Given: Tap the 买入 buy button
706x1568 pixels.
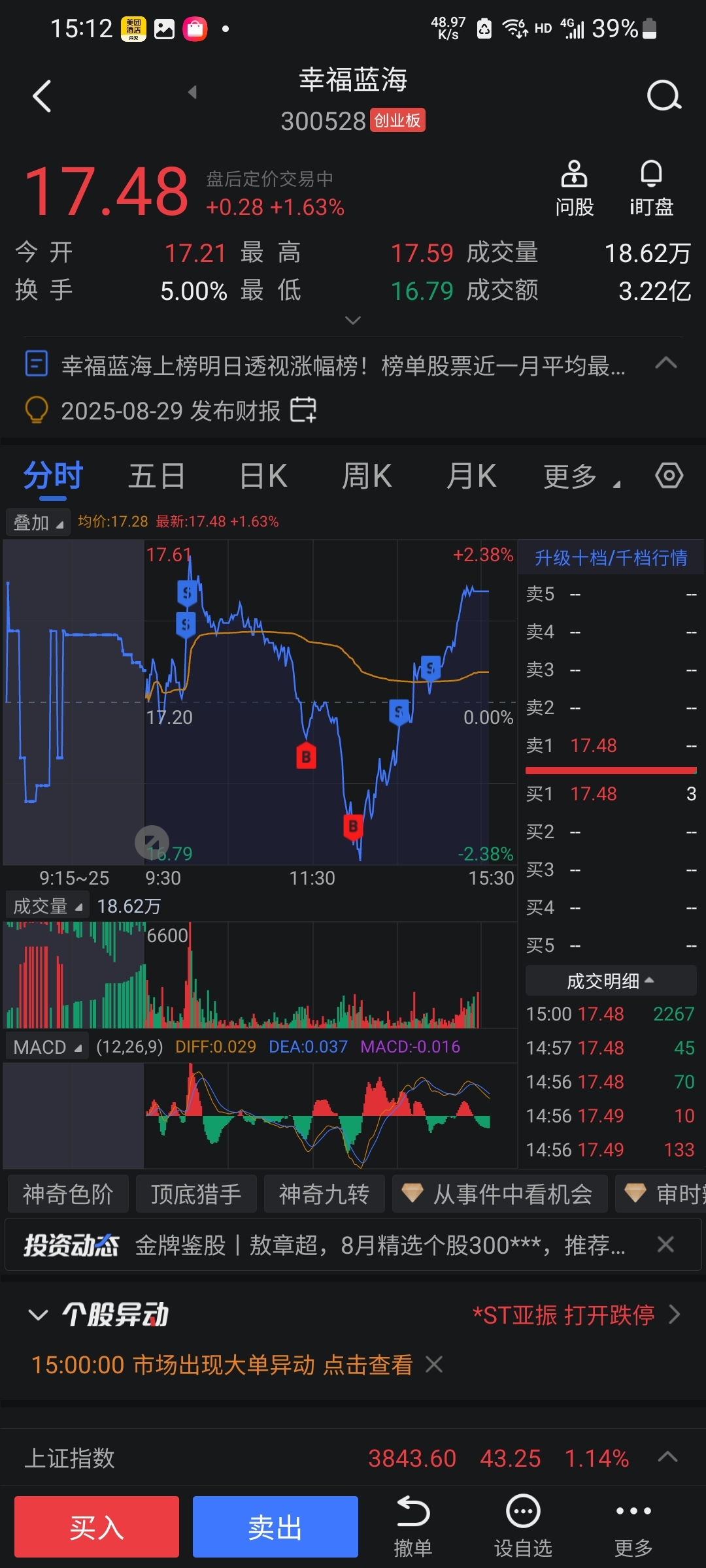Looking at the screenshot, I should (97, 1527).
